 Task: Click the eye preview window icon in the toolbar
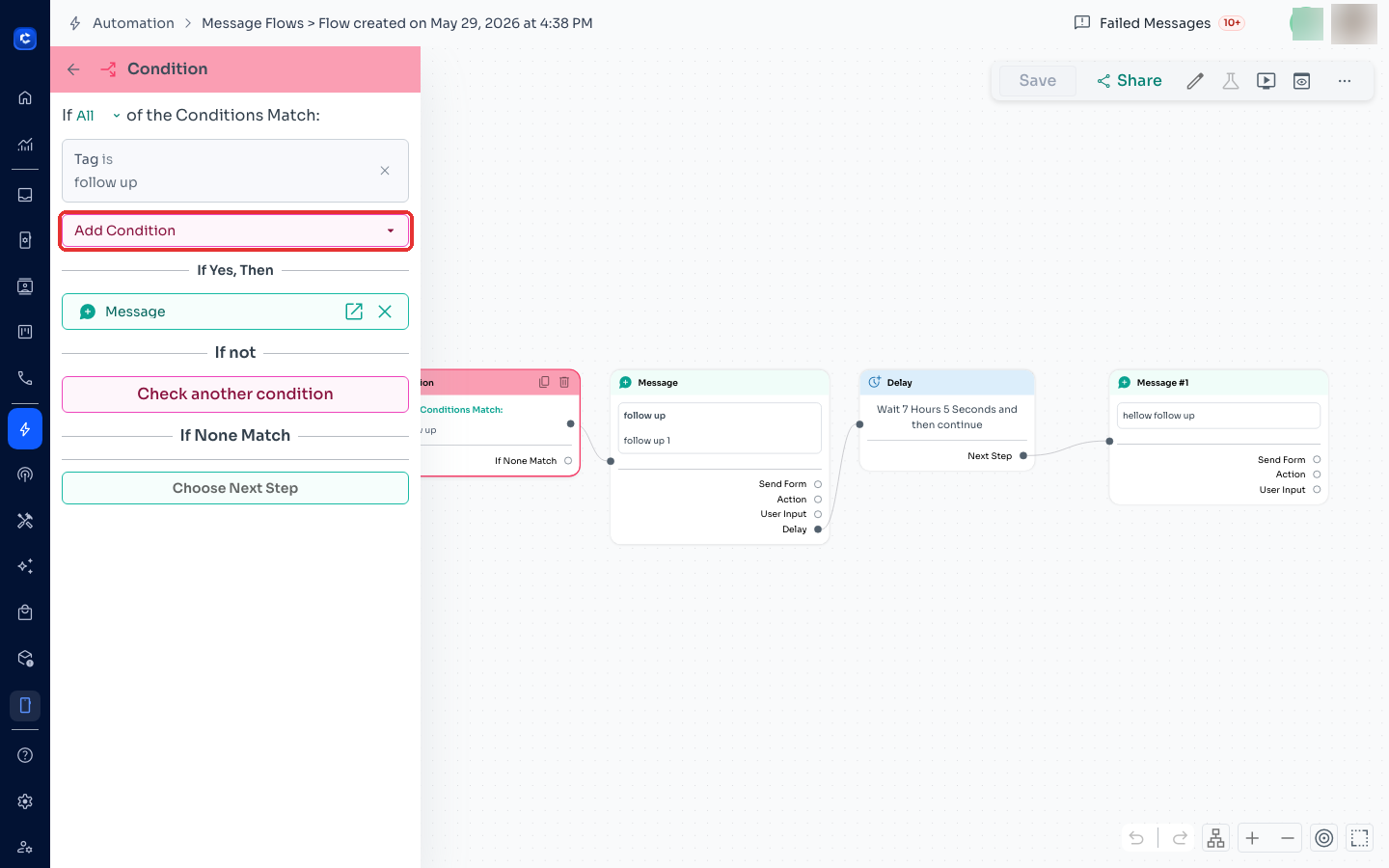(x=1302, y=81)
